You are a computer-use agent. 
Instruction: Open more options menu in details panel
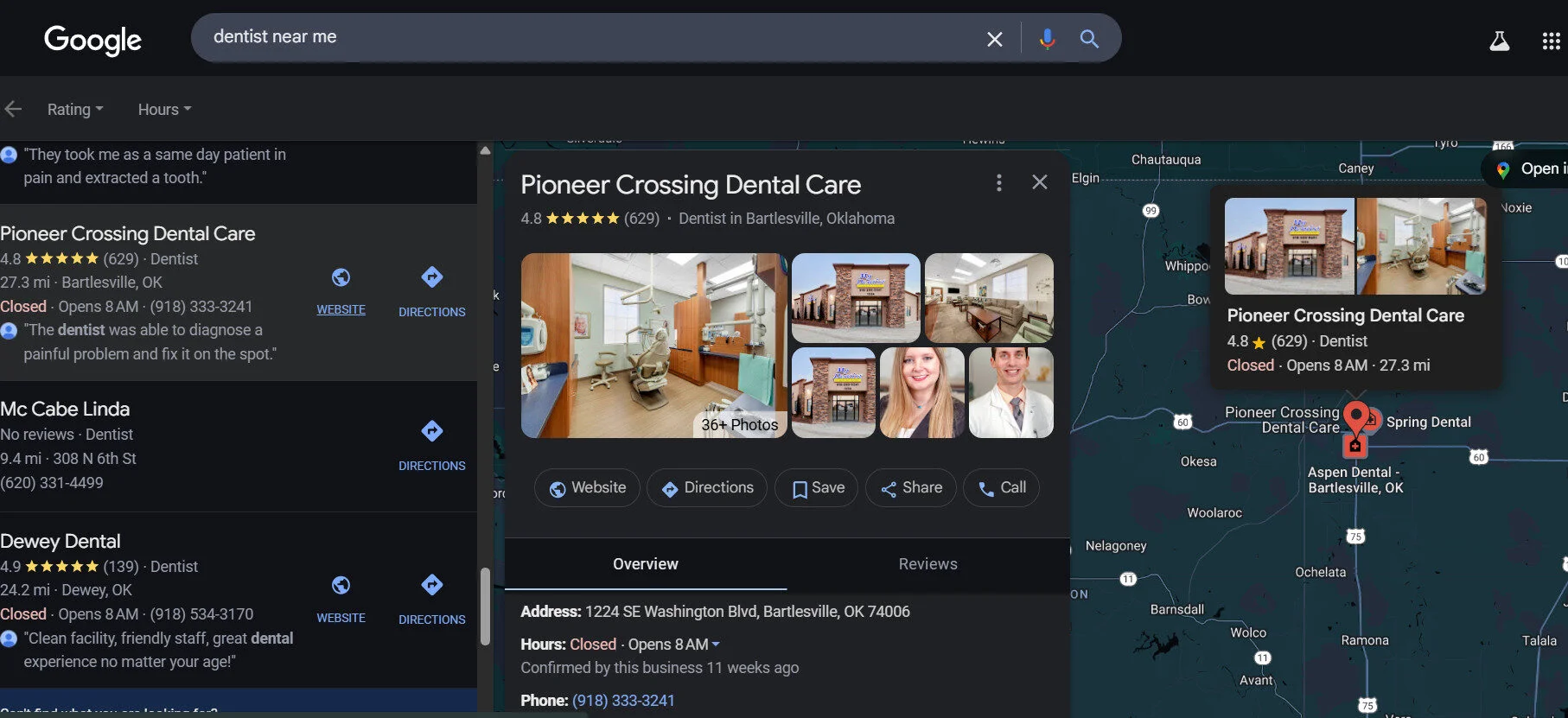(998, 182)
